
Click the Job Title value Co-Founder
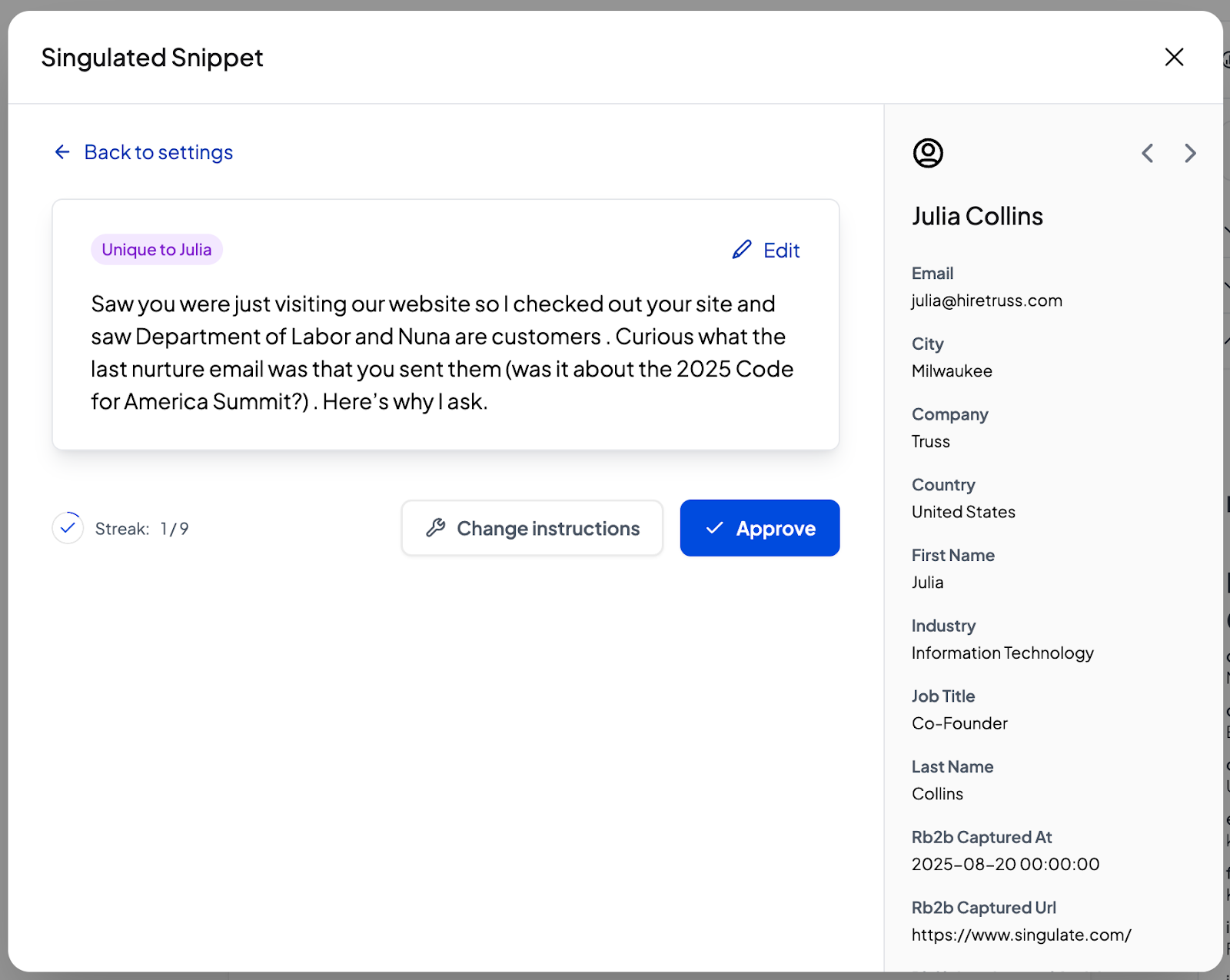[x=959, y=723]
